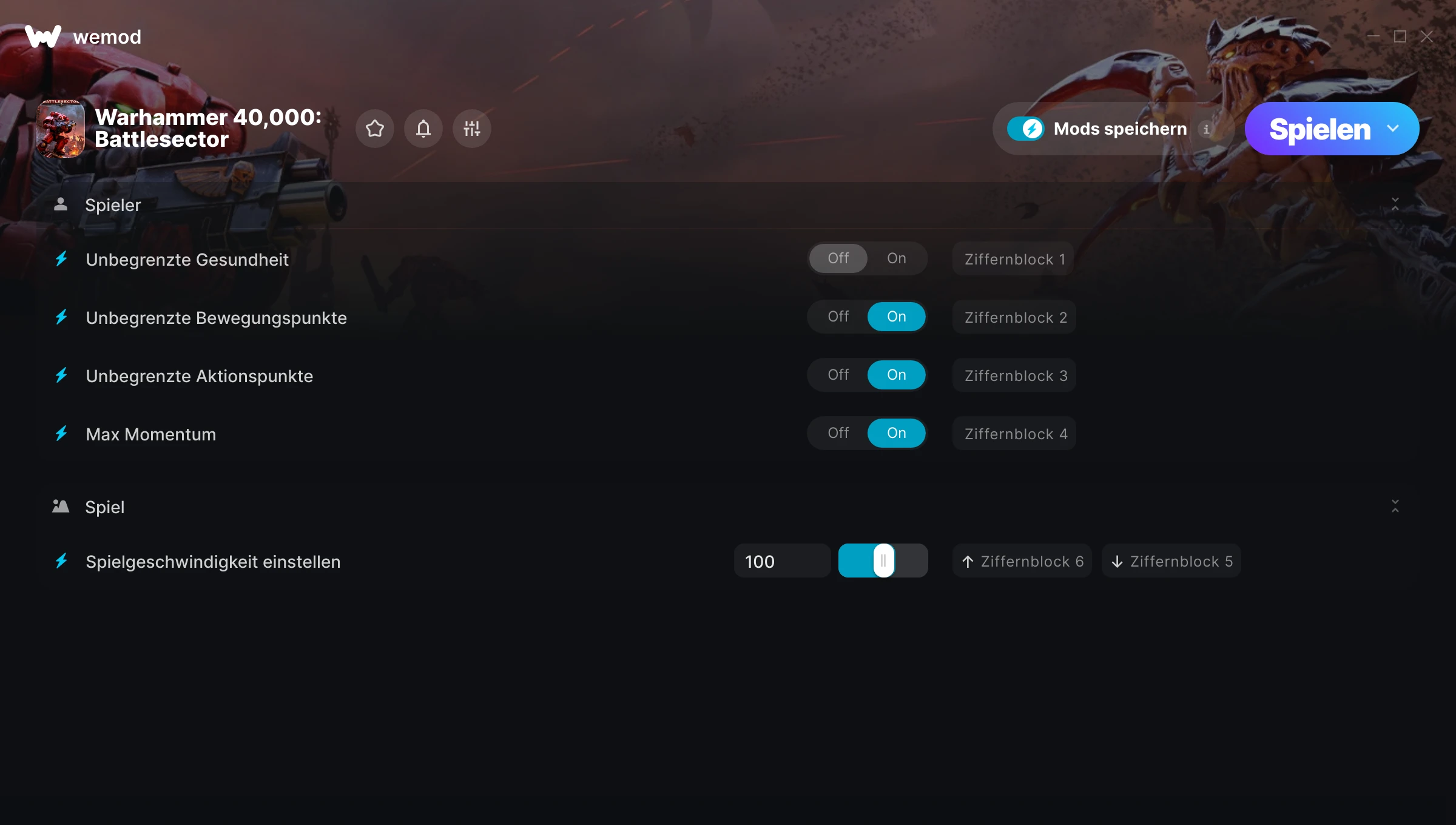Collapse the Spiel section

1395,506
